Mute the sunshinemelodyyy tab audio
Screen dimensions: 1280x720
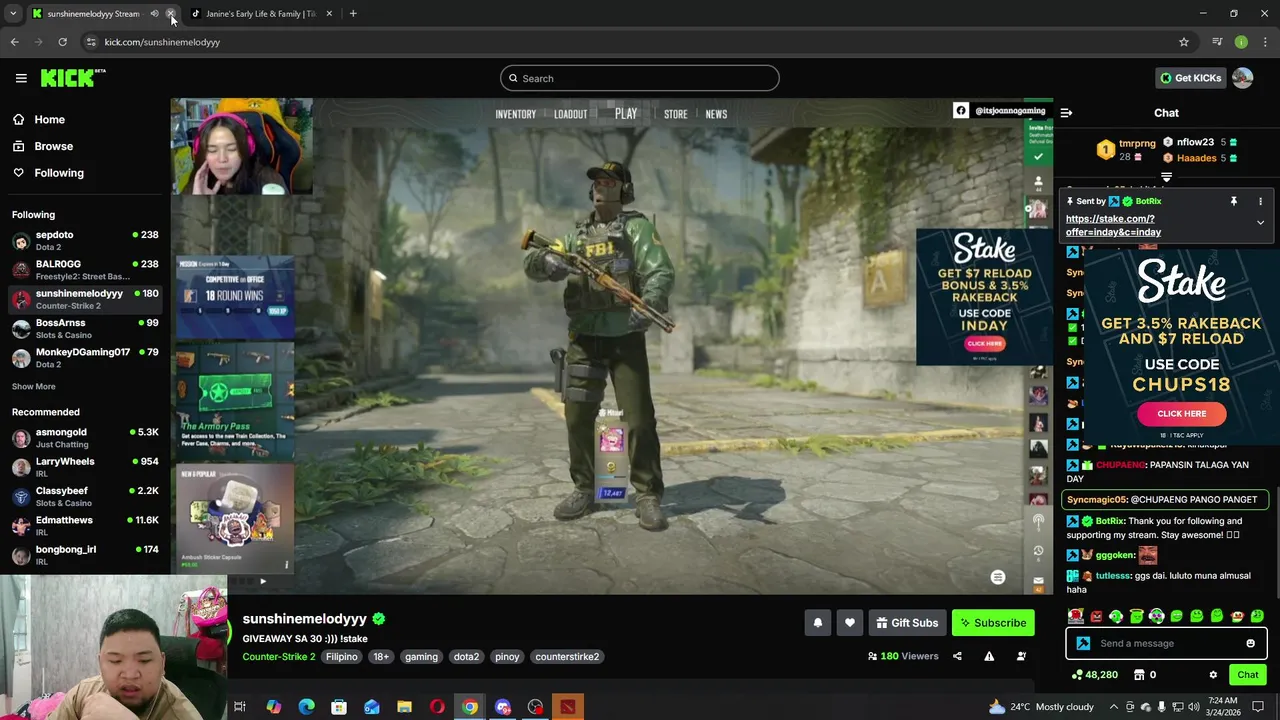tap(154, 14)
